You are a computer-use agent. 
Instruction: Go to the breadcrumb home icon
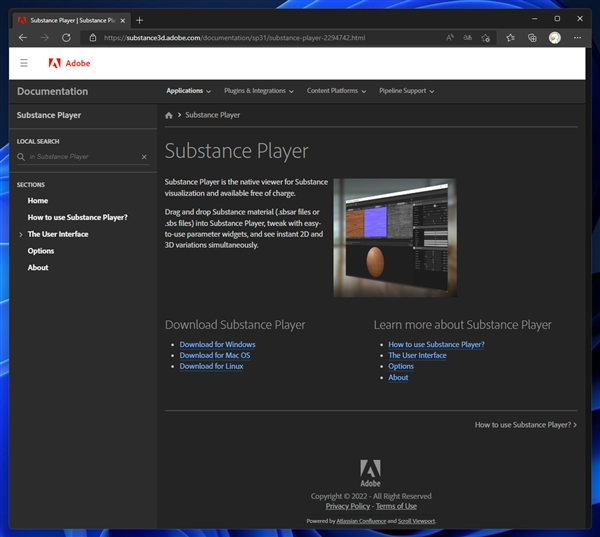coord(169,115)
